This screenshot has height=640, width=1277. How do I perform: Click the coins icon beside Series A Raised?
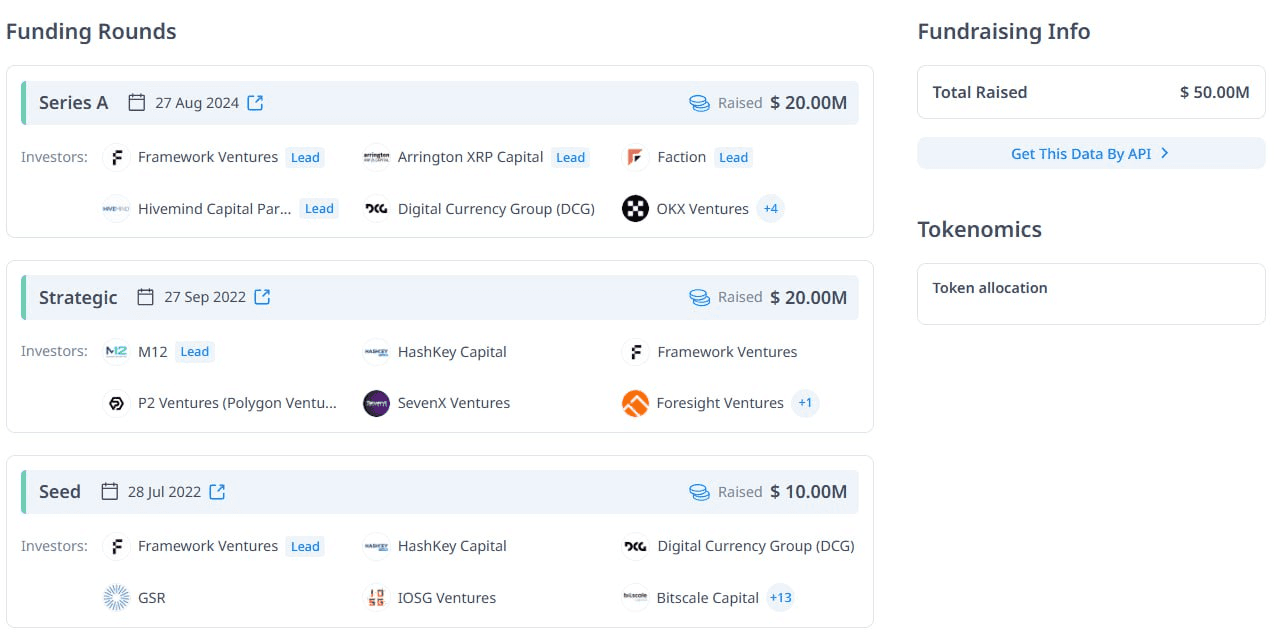(699, 103)
